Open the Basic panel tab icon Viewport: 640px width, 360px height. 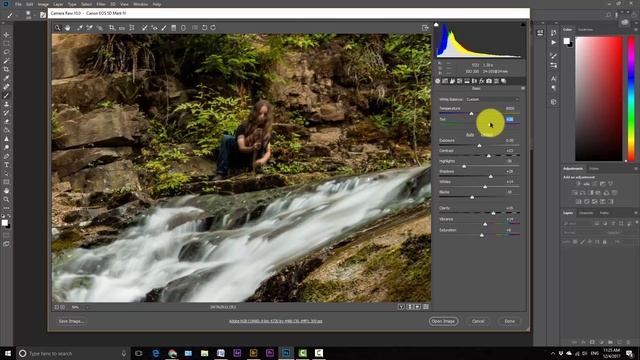[x=438, y=81]
